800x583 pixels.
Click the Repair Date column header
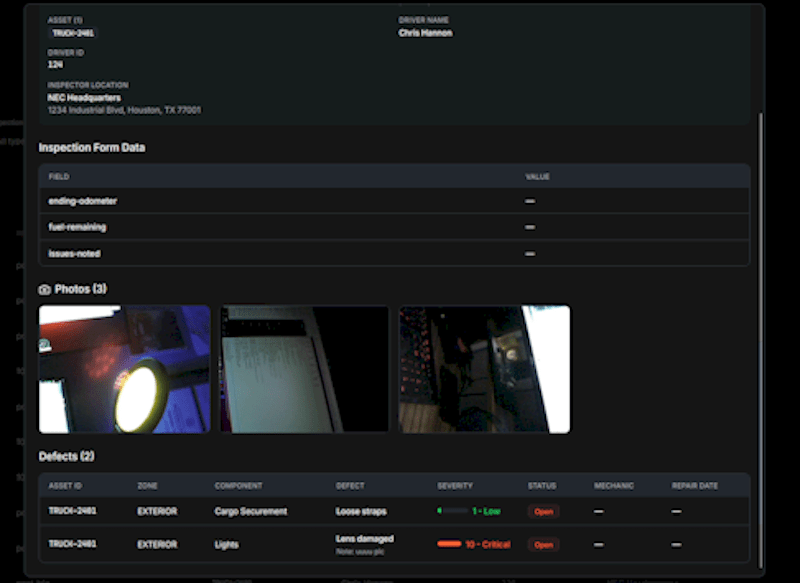coord(694,486)
